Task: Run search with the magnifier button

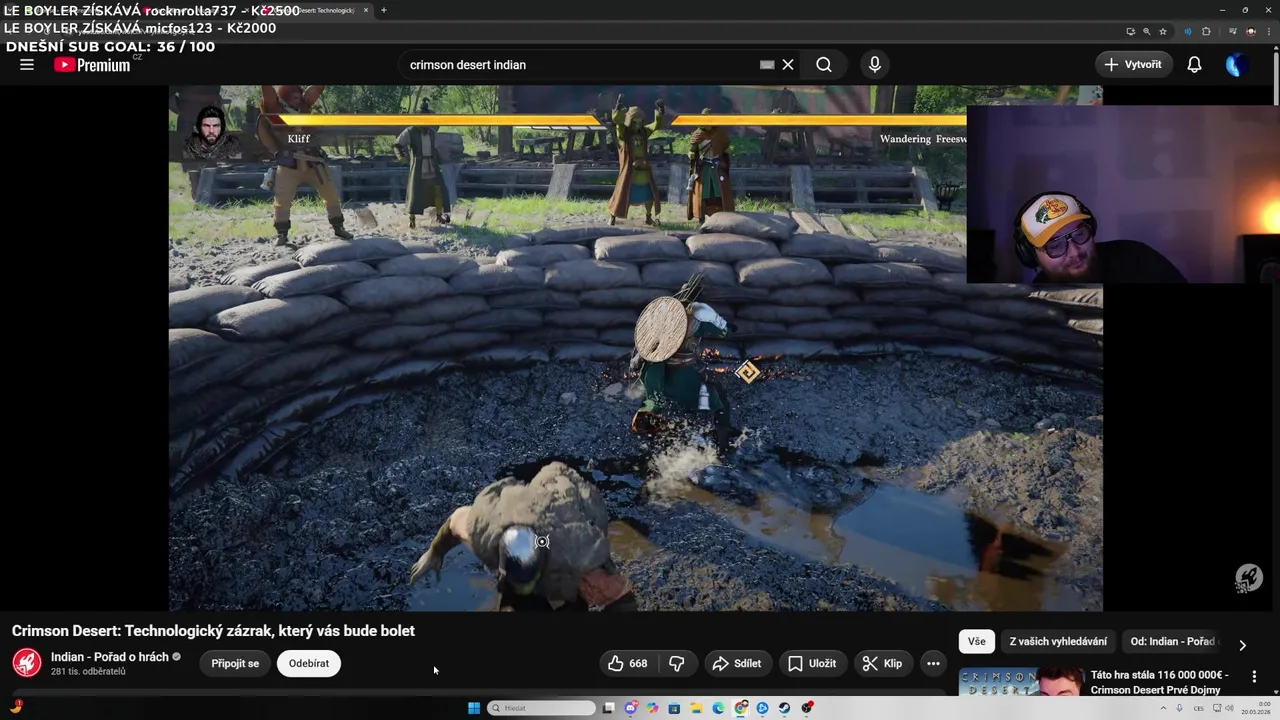Action: pyautogui.click(x=824, y=64)
